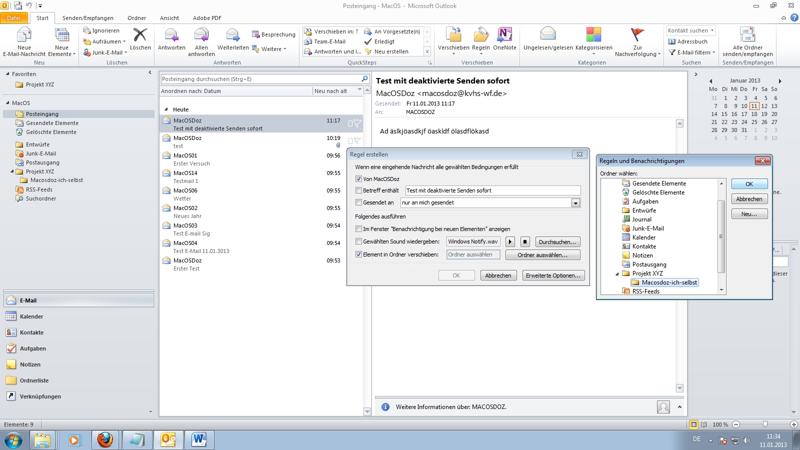This screenshot has width=800, height=450.
Task: Click Durchsuchen... to pick a sound
Action: pos(557,242)
